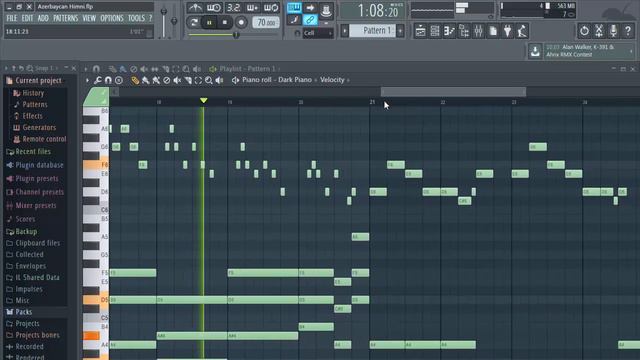The width and height of the screenshot is (640, 360).
Task: Open piano roll Tools wrench menu
Action: (98, 80)
